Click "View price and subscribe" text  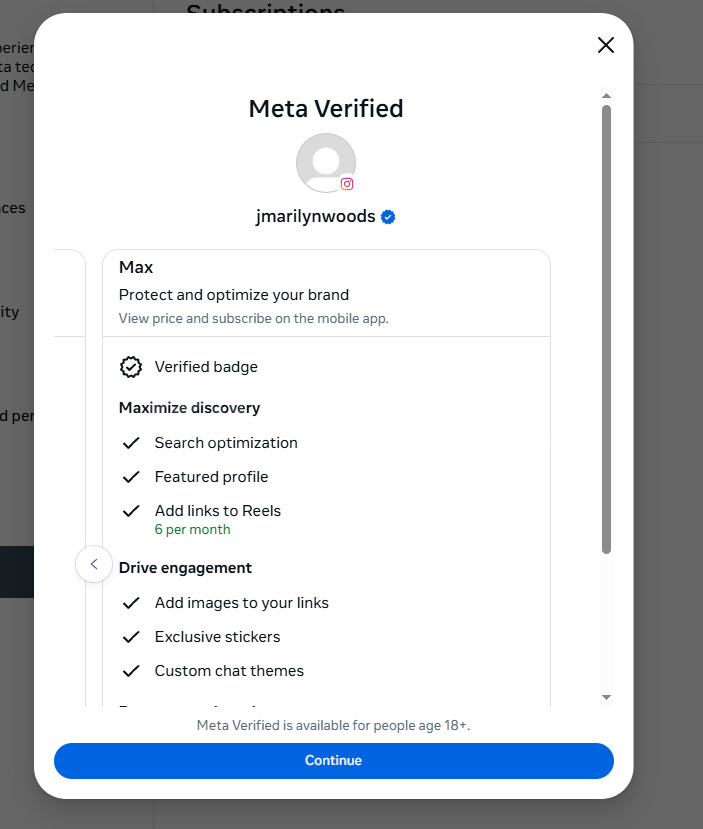(x=253, y=319)
